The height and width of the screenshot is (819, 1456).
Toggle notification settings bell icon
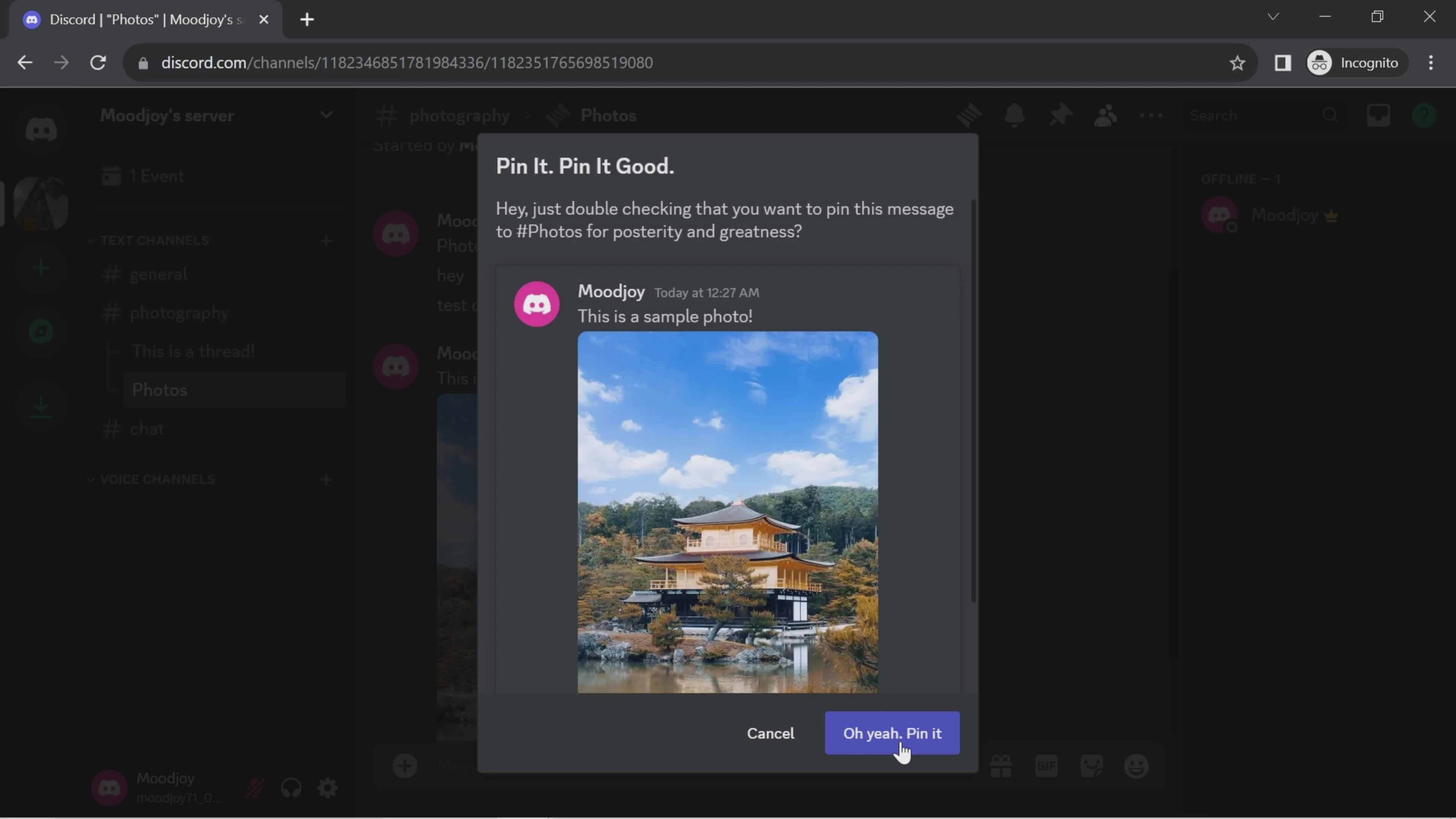click(1015, 115)
